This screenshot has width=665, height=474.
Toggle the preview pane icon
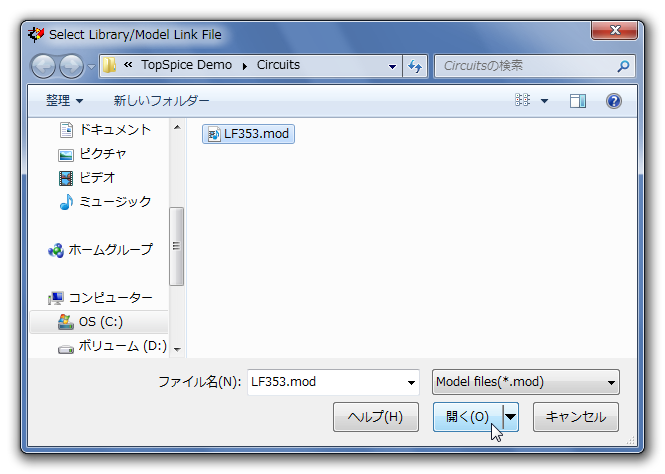pyautogui.click(x=578, y=101)
